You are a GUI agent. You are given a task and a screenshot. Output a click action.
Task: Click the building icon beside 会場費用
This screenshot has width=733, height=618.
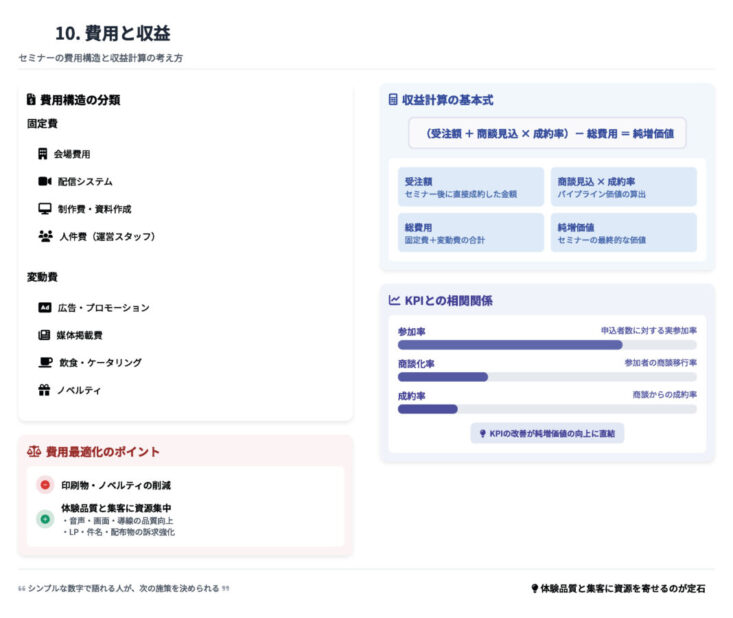43,154
